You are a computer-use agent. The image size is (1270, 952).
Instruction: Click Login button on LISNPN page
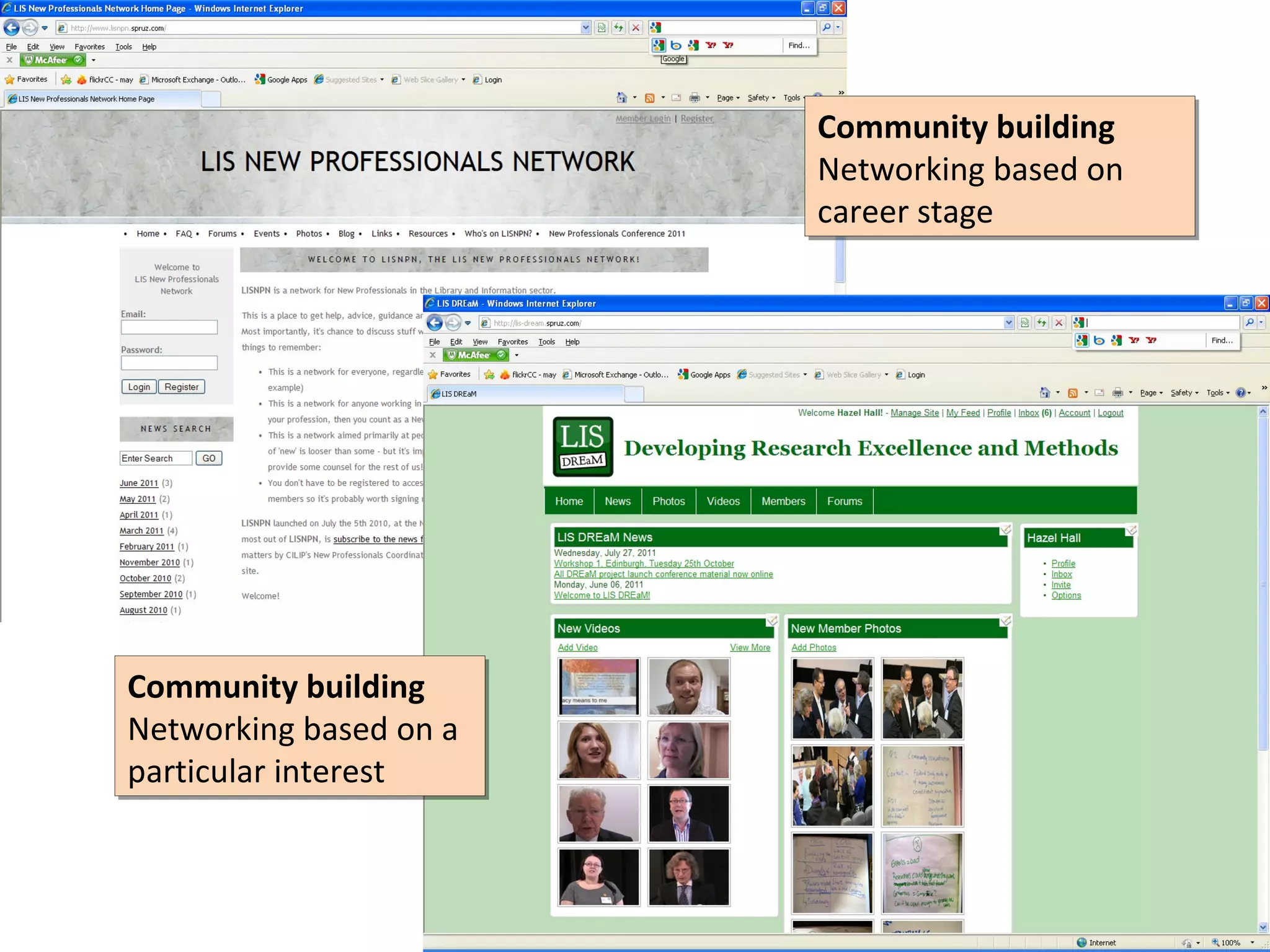(139, 387)
